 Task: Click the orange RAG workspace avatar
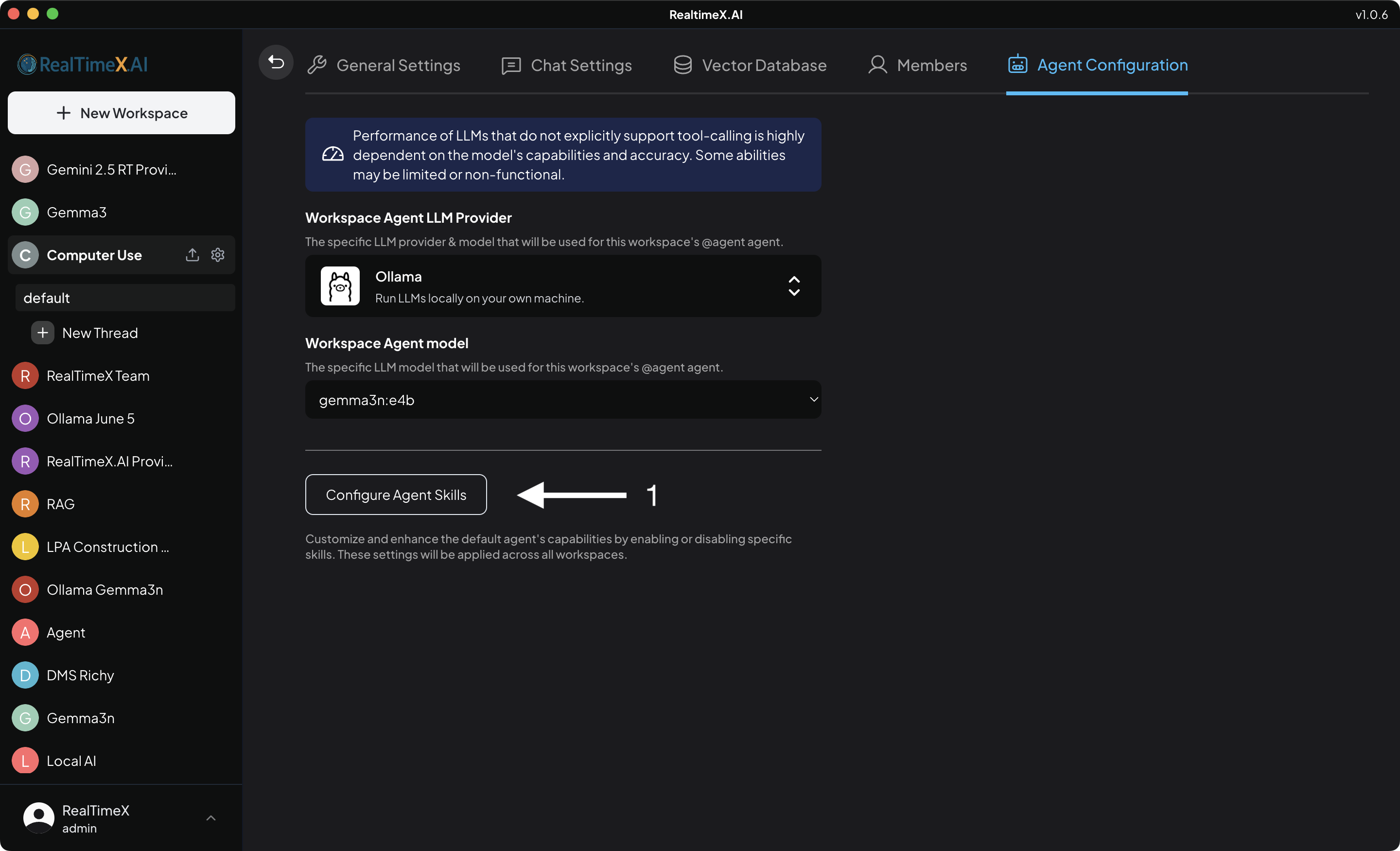[25, 504]
